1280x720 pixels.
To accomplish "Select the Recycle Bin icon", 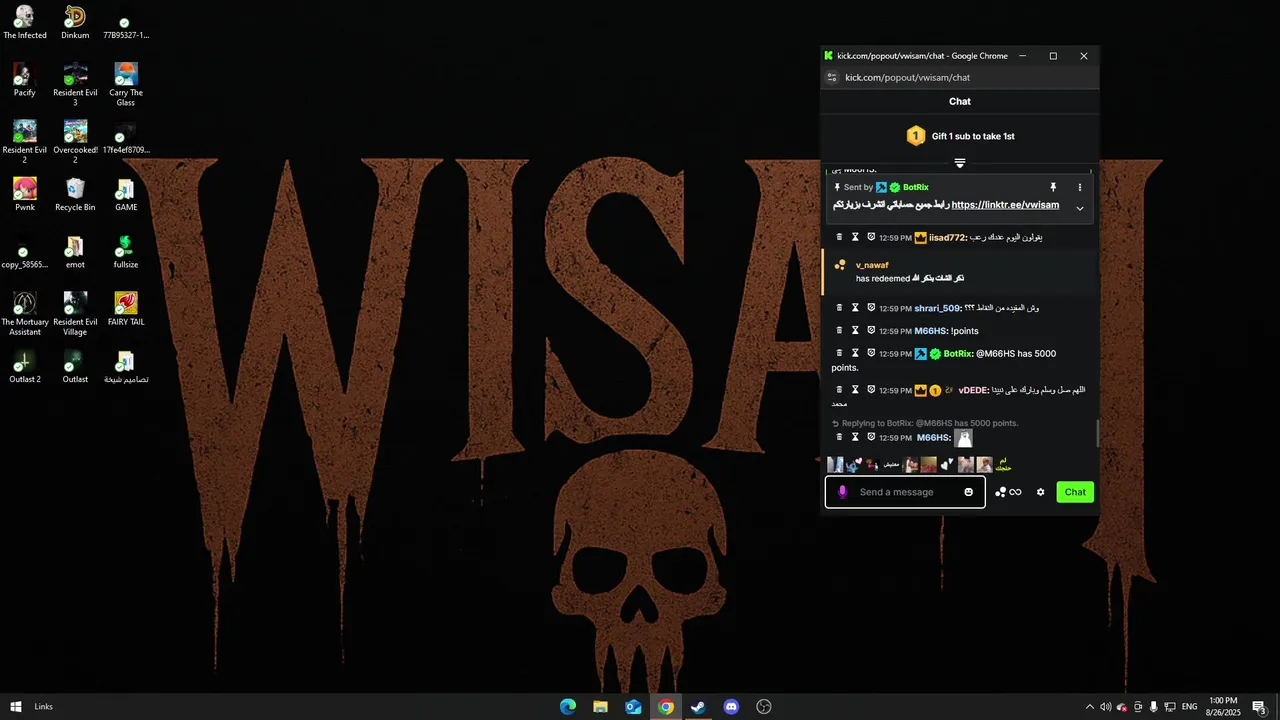I will [75, 195].
